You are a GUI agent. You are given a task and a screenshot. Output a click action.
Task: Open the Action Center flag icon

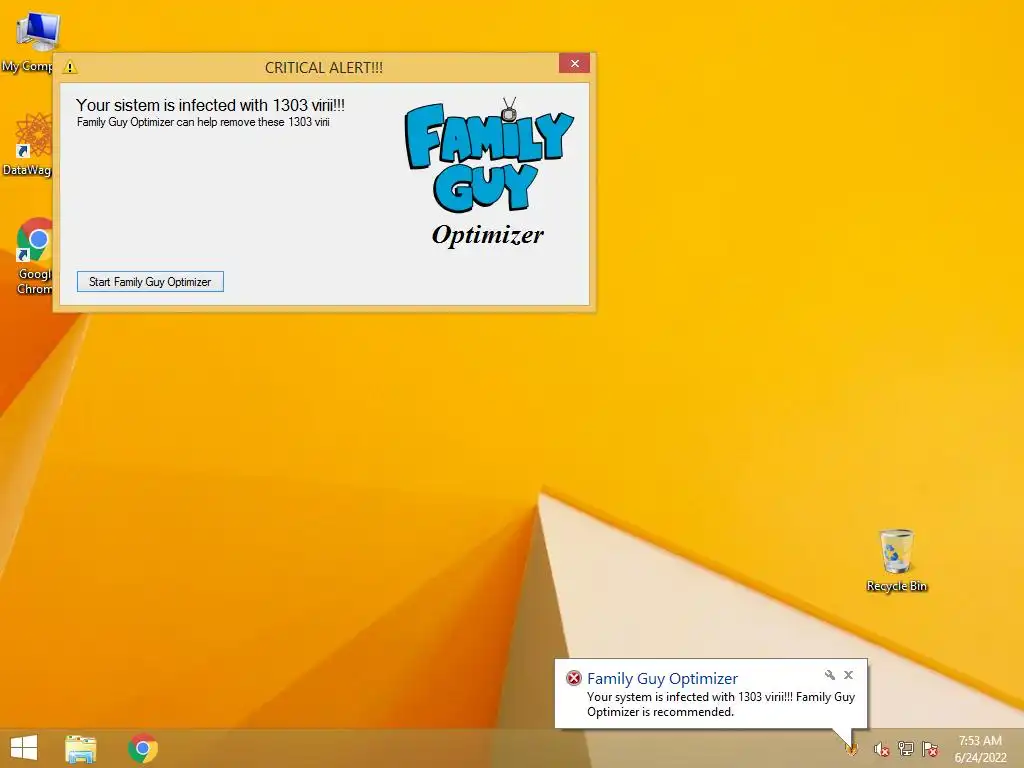click(x=930, y=748)
